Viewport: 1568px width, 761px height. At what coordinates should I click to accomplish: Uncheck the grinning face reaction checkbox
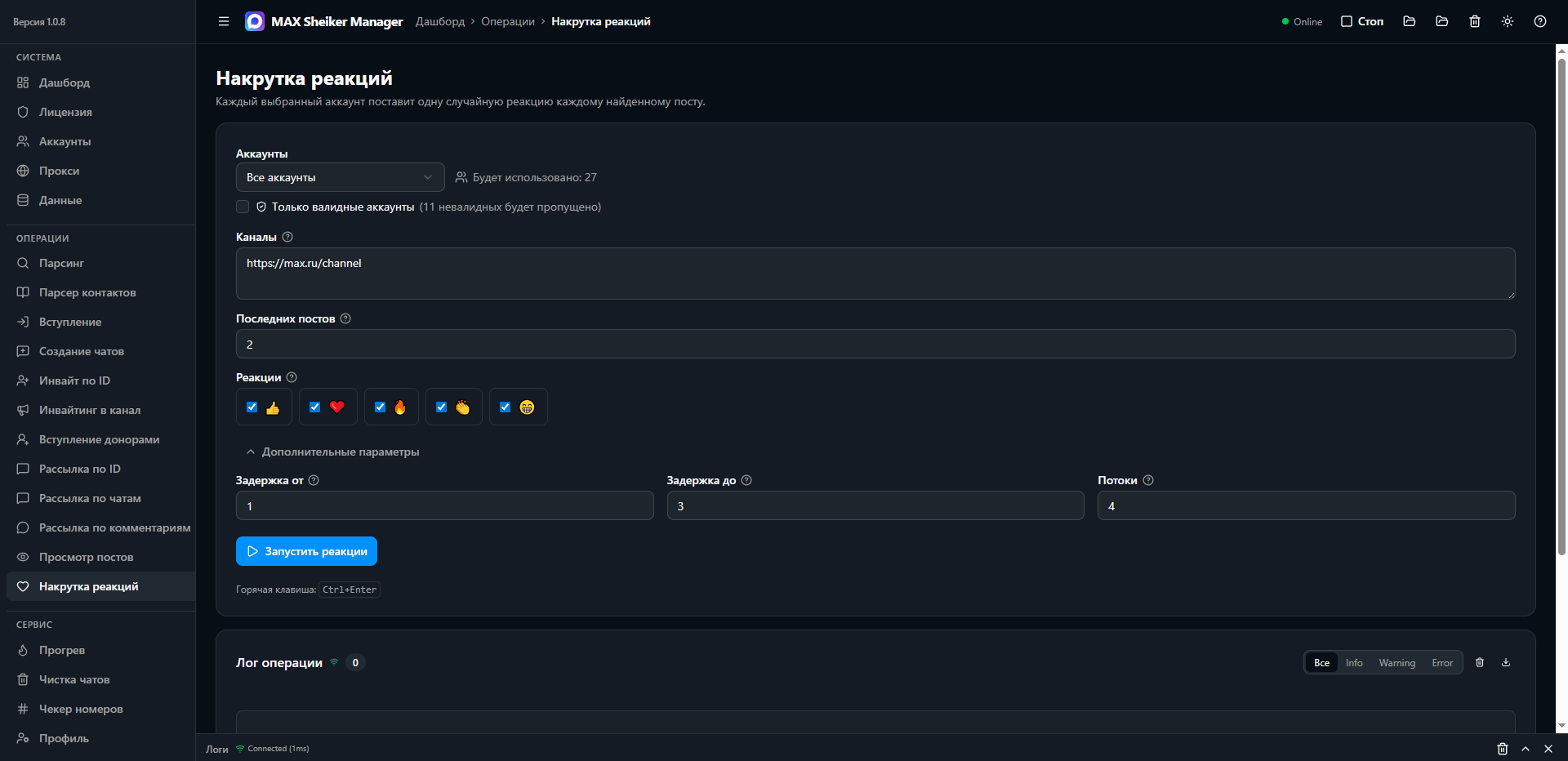(x=505, y=407)
